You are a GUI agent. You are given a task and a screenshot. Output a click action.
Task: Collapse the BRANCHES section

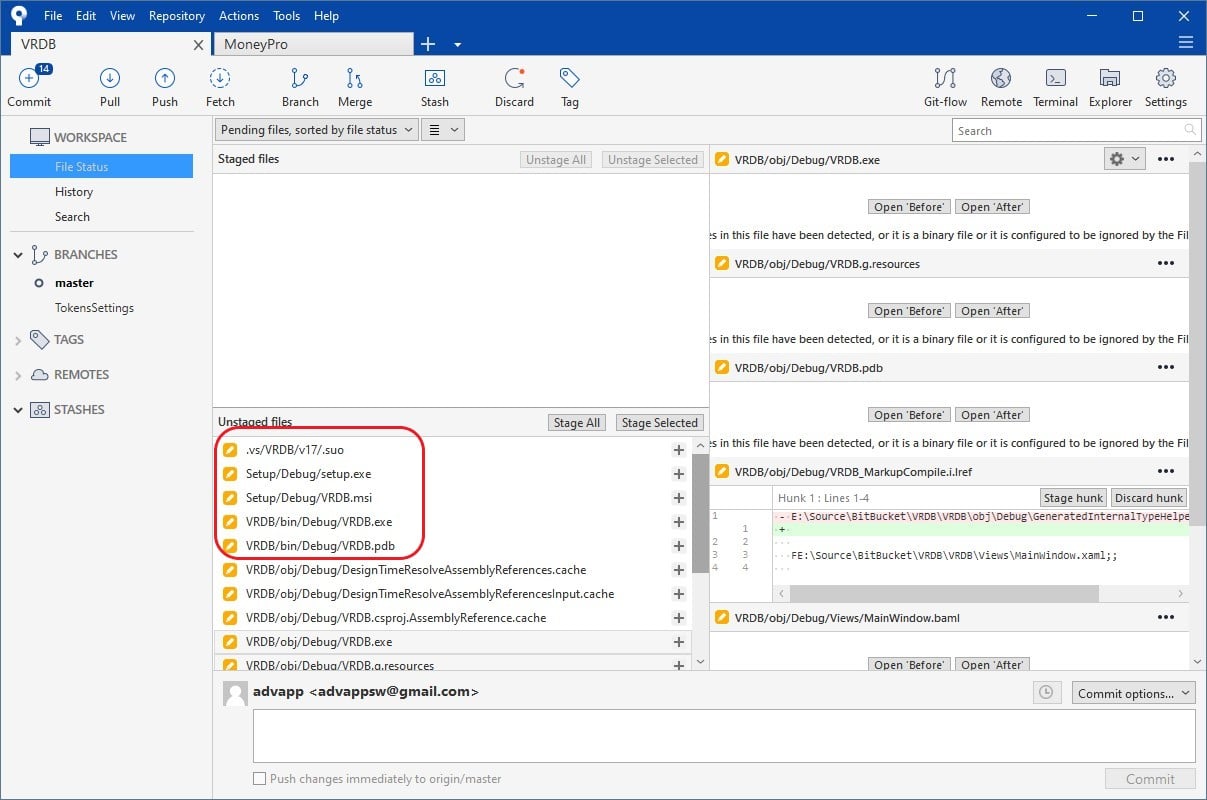click(17, 255)
